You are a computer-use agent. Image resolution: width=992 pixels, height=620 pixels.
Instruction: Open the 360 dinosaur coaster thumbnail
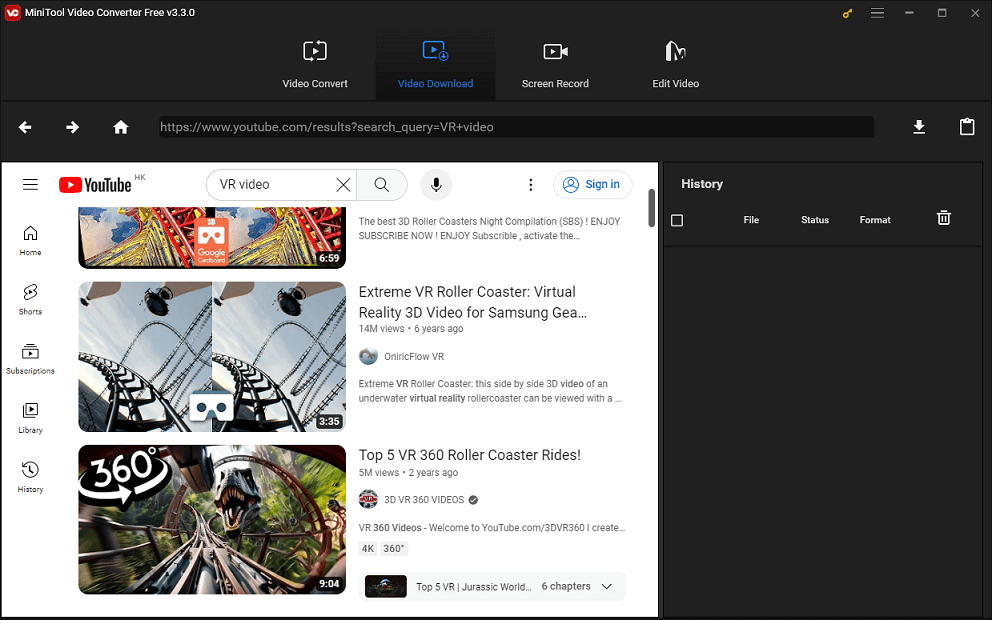(x=212, y=519)
